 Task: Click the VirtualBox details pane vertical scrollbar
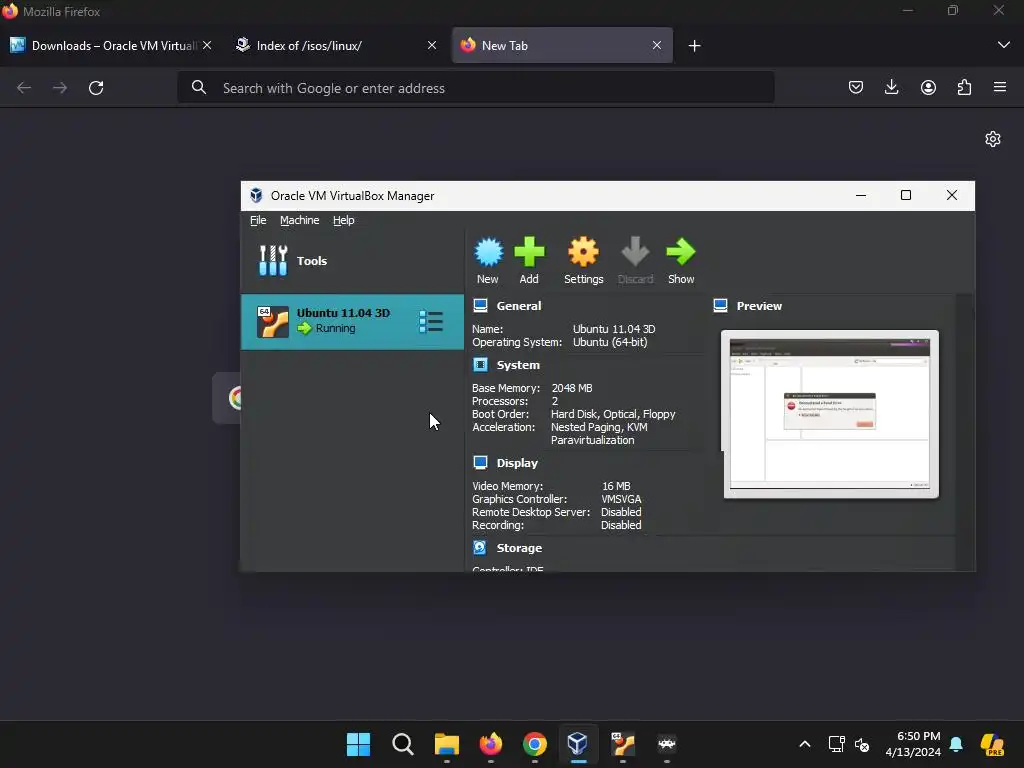(964, 432)
